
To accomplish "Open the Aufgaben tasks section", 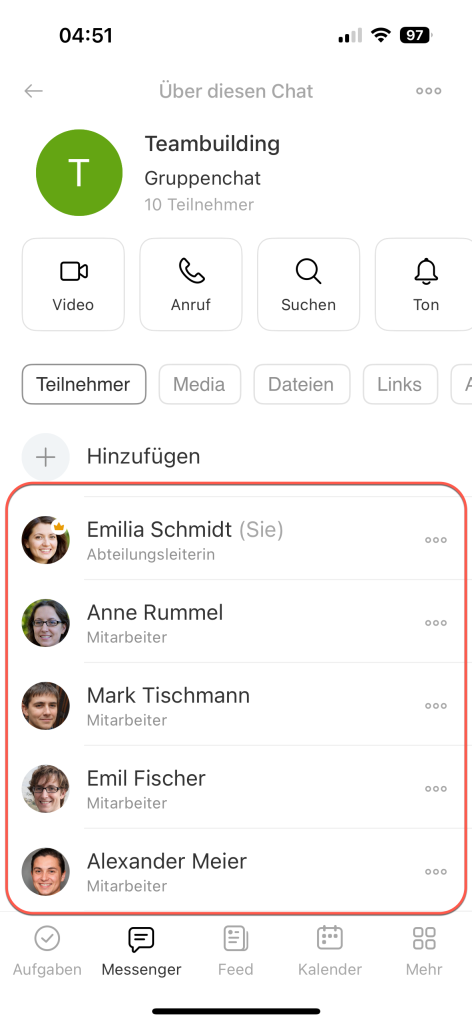I will click(47, 951).
